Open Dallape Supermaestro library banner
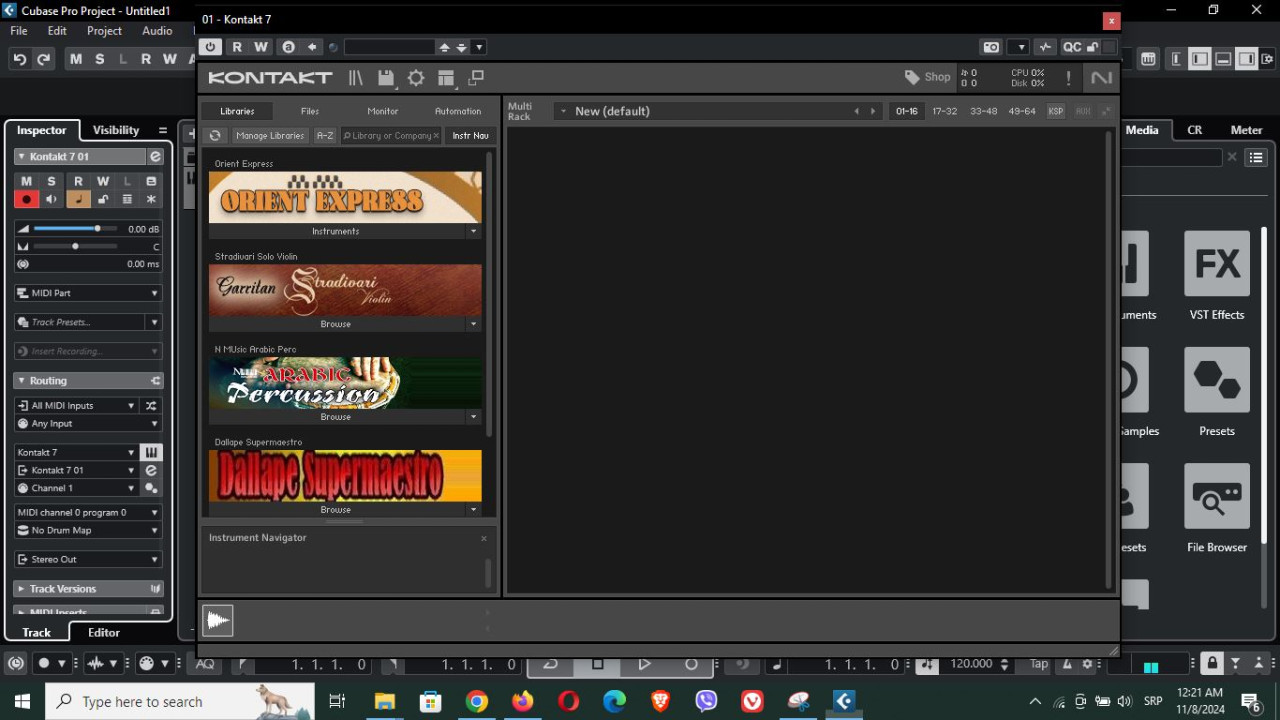Viewport: 1280px width, 720px height. (345, 476)
